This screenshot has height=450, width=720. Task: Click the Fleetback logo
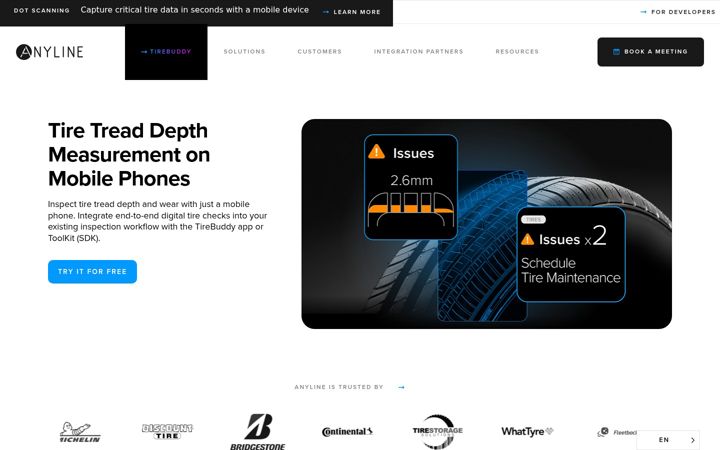(617, 433)
